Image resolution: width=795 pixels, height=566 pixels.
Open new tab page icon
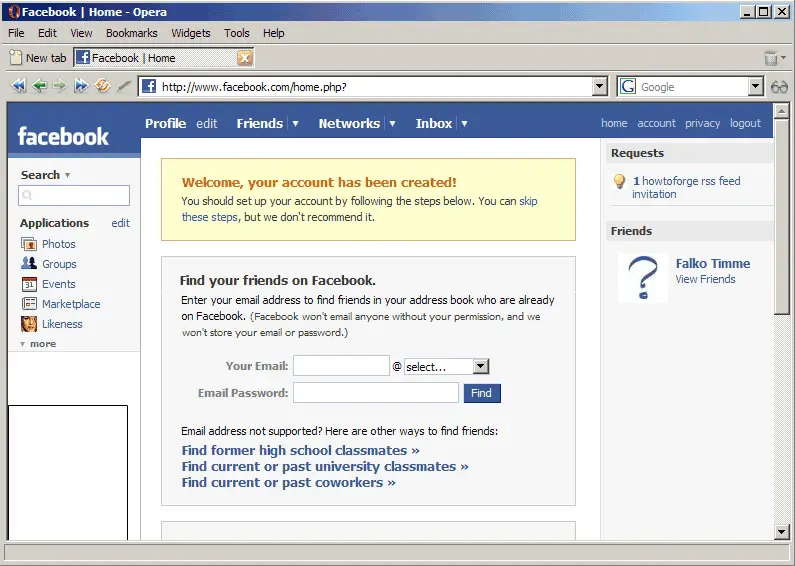click(x=16, y=58)
